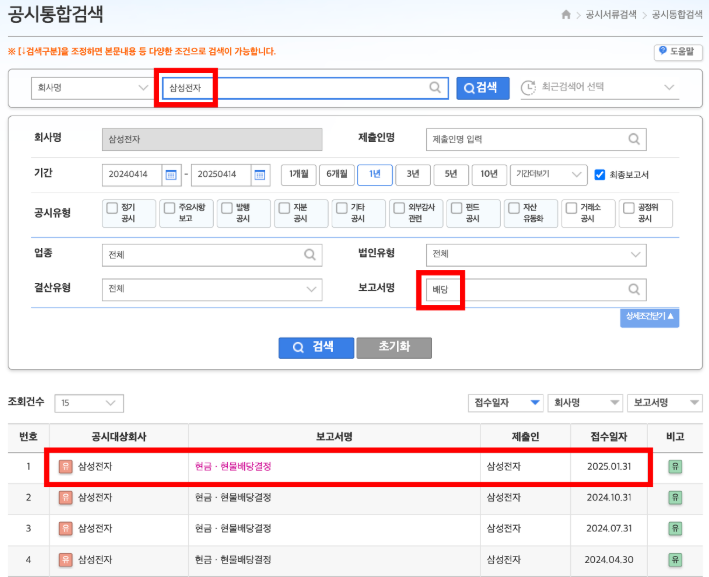The height and width of the screenshot is (577, 709).
Task: Click 유 market icon in row 1
Action: 66,467
